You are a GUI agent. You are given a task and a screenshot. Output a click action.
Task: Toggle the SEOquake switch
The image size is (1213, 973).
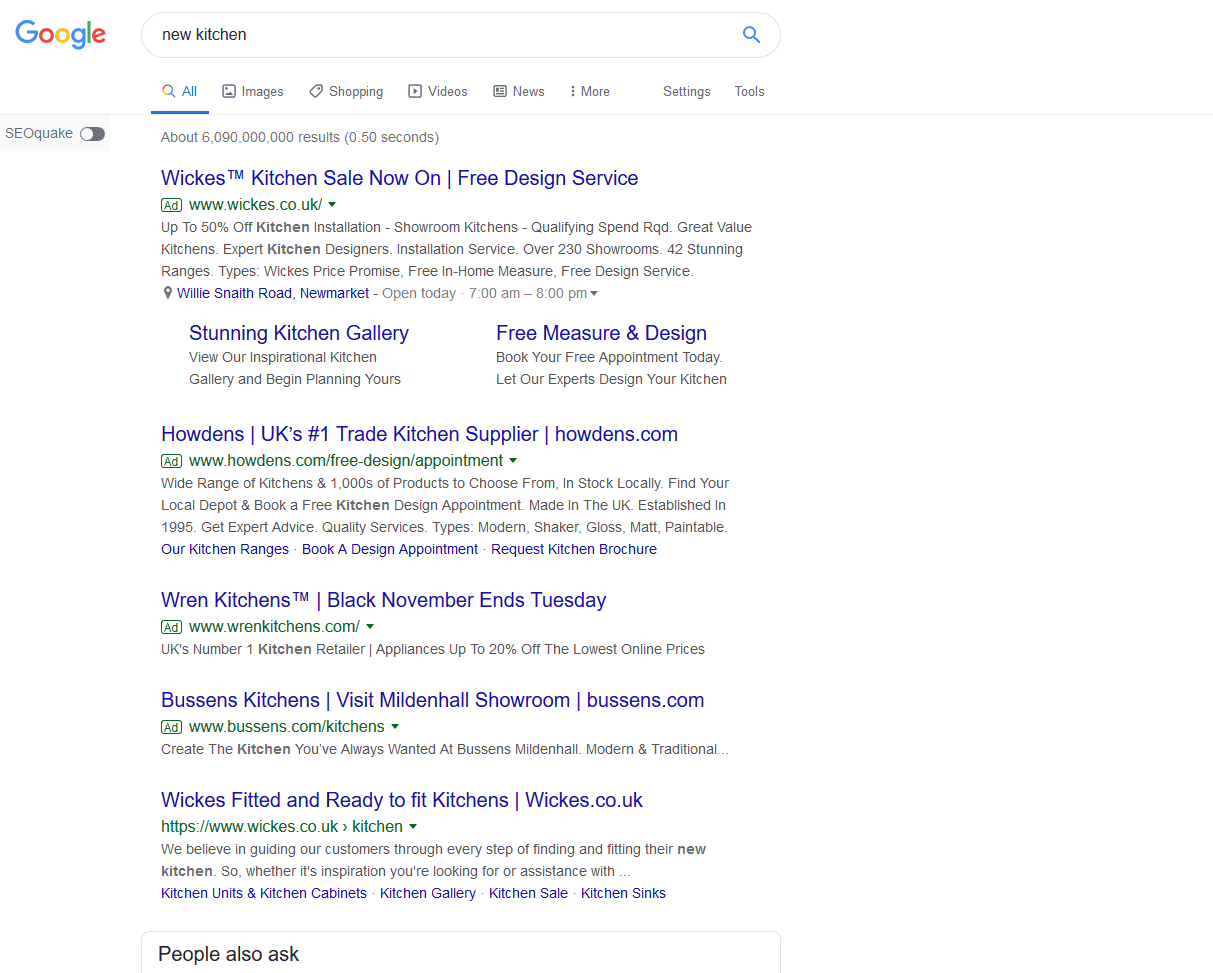click(92, 134)
